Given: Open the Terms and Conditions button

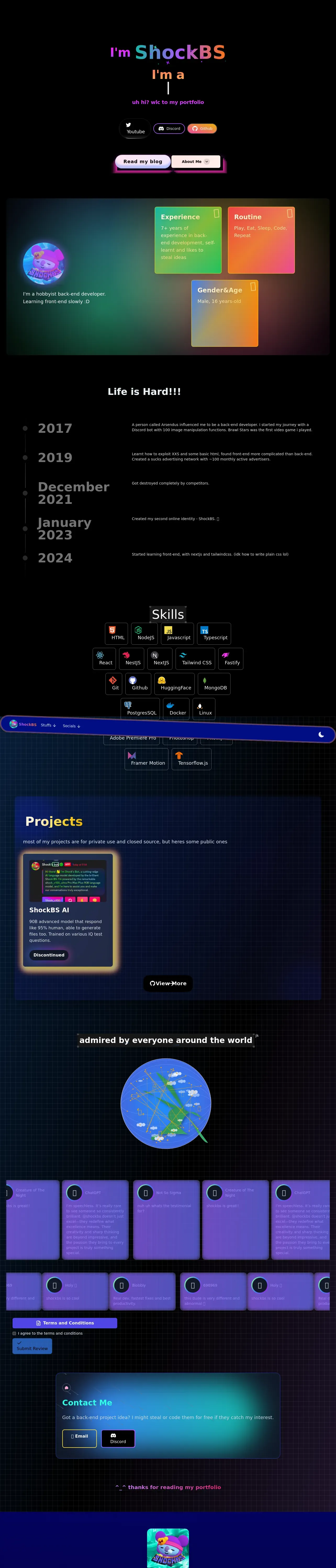Looking at the screenshot, I should (65, 1323).
